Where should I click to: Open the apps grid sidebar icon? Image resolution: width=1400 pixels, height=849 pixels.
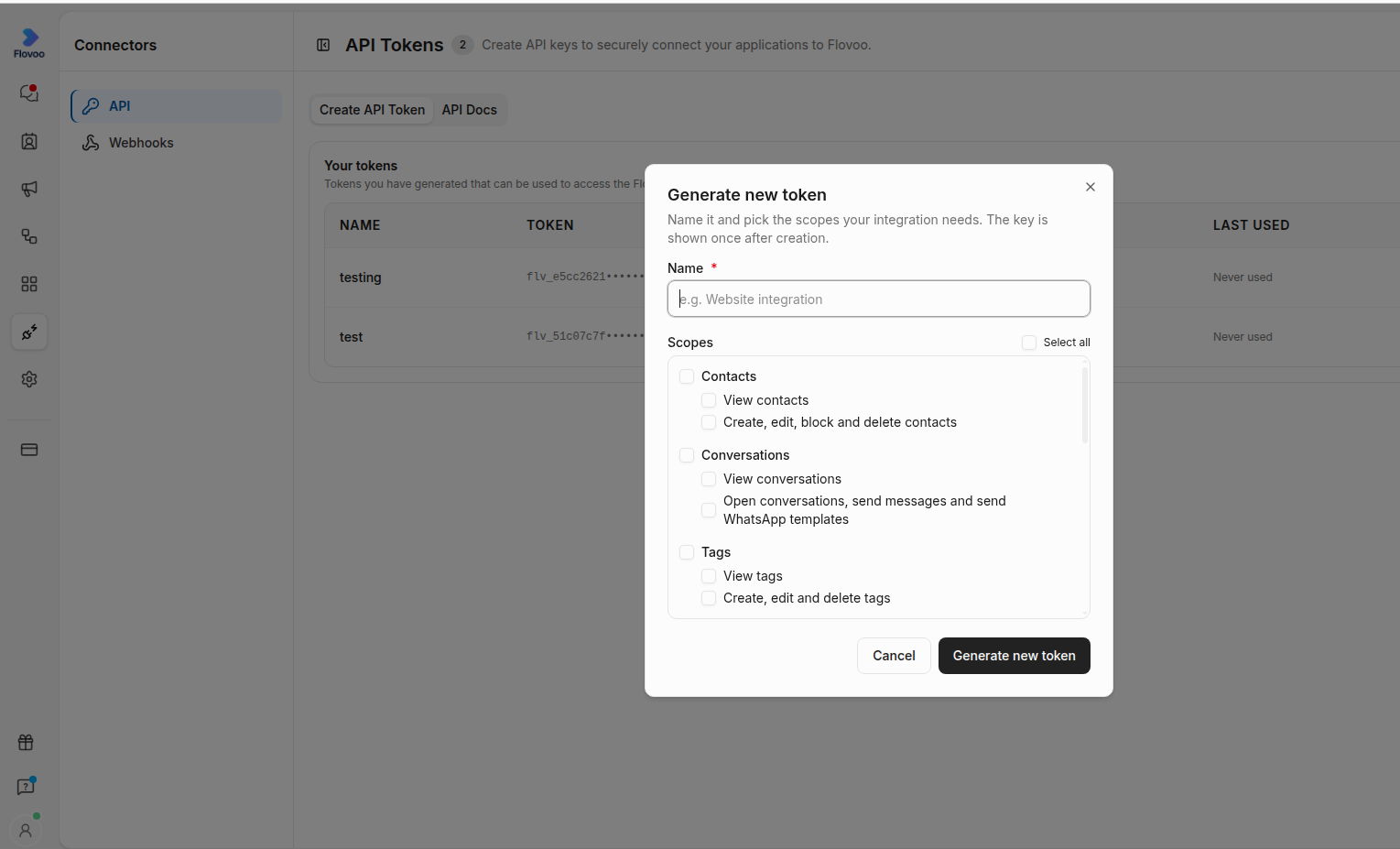(x=29, y=284)
